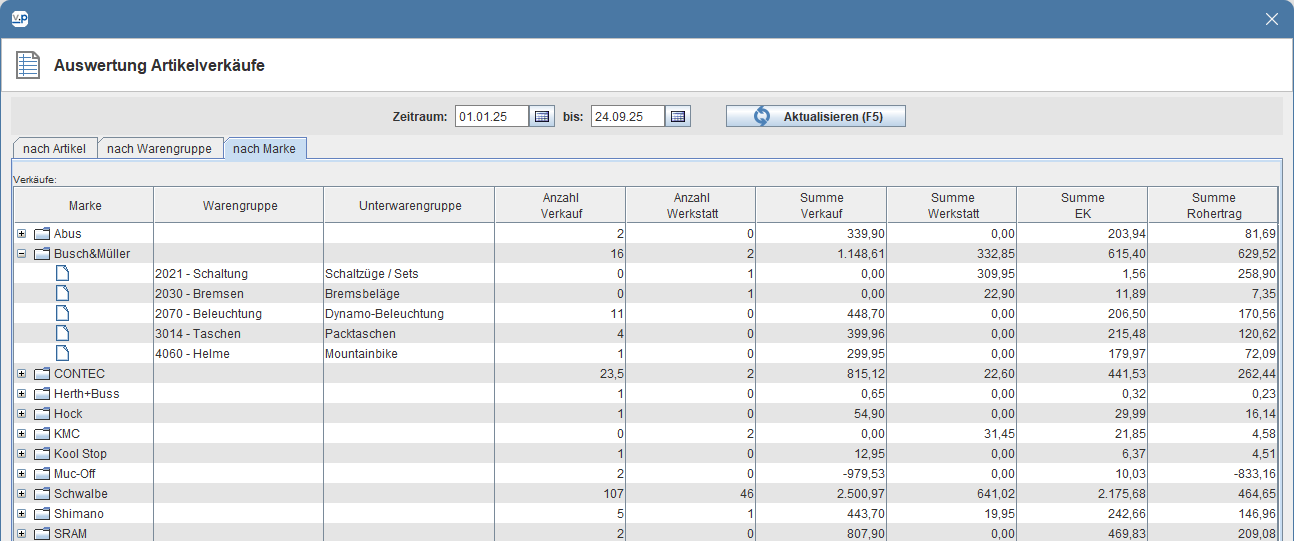
Task: Sort by the Anzahl Werkstatt column header
Action: tap(691, 205)
